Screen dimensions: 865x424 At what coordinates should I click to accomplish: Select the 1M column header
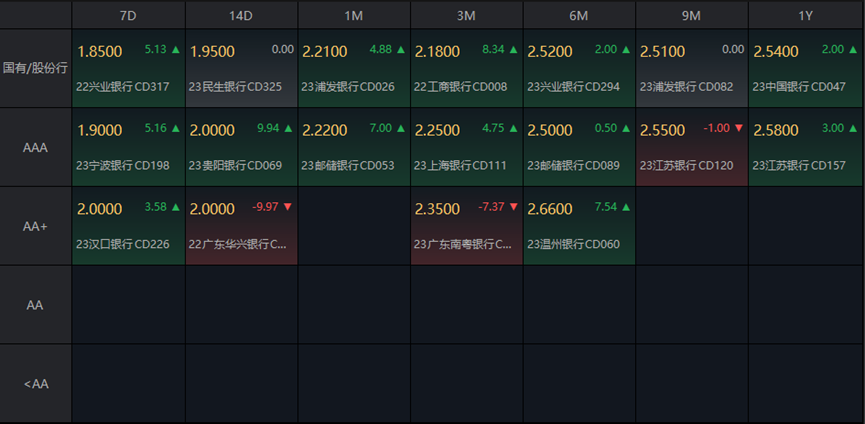click(x=354, y=15)
